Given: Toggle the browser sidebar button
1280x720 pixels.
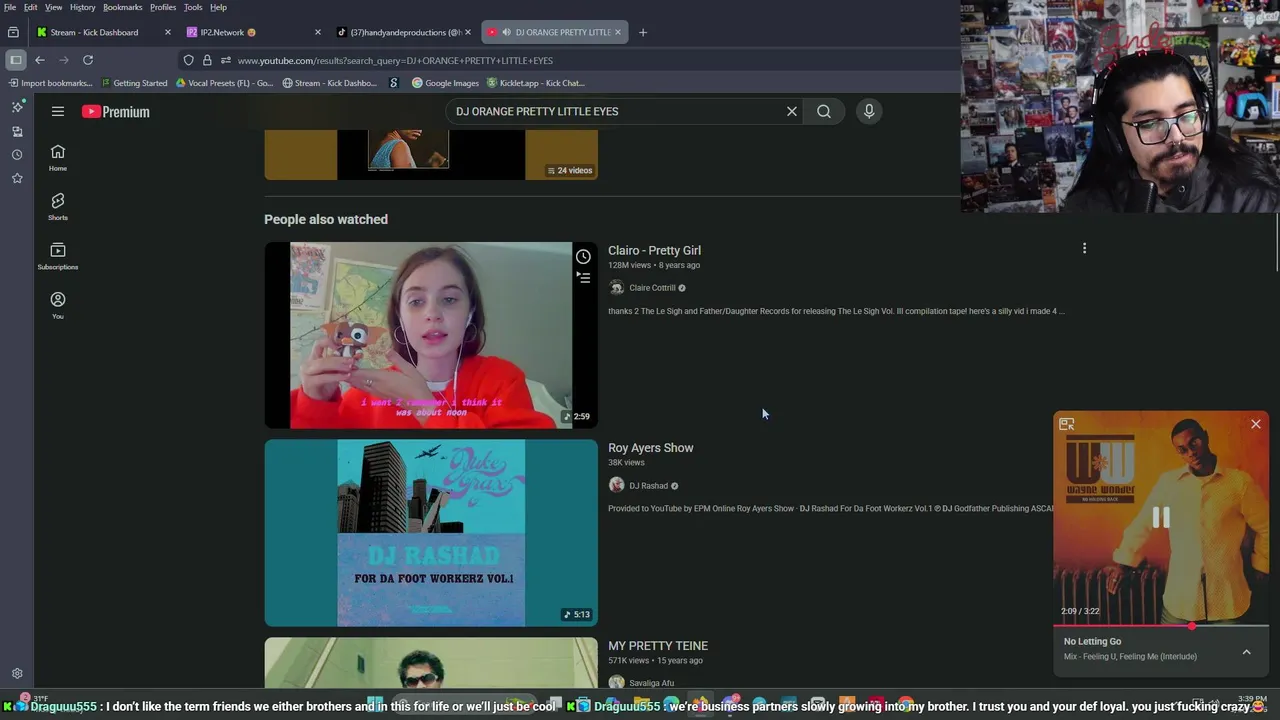Looking at the screenshot, I should [x=16, y=60].
